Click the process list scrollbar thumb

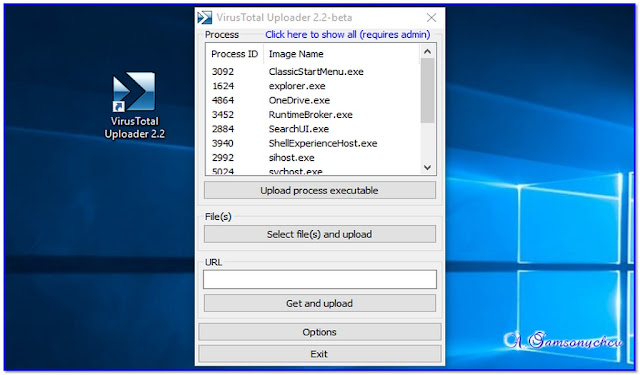[x=427, y=91]
